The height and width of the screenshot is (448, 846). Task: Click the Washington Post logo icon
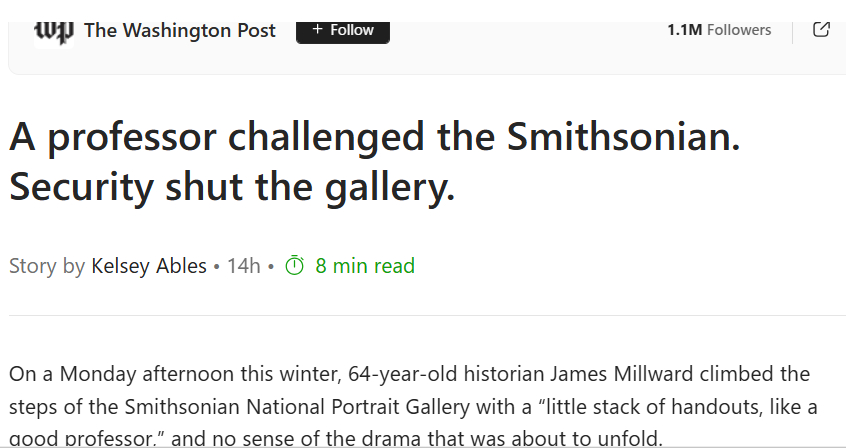[x=53, y=30]
